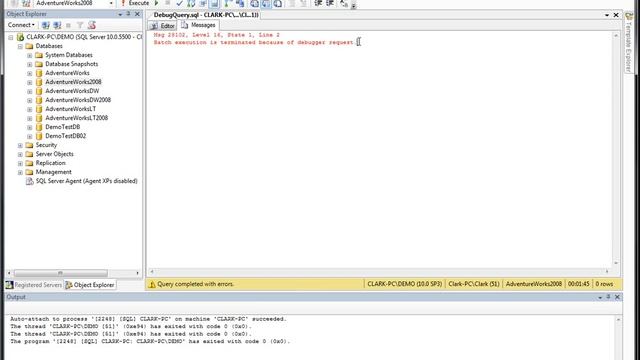Expand the Replication folder
Viewport: 640px width, 360px height.
tap(20, 163)
